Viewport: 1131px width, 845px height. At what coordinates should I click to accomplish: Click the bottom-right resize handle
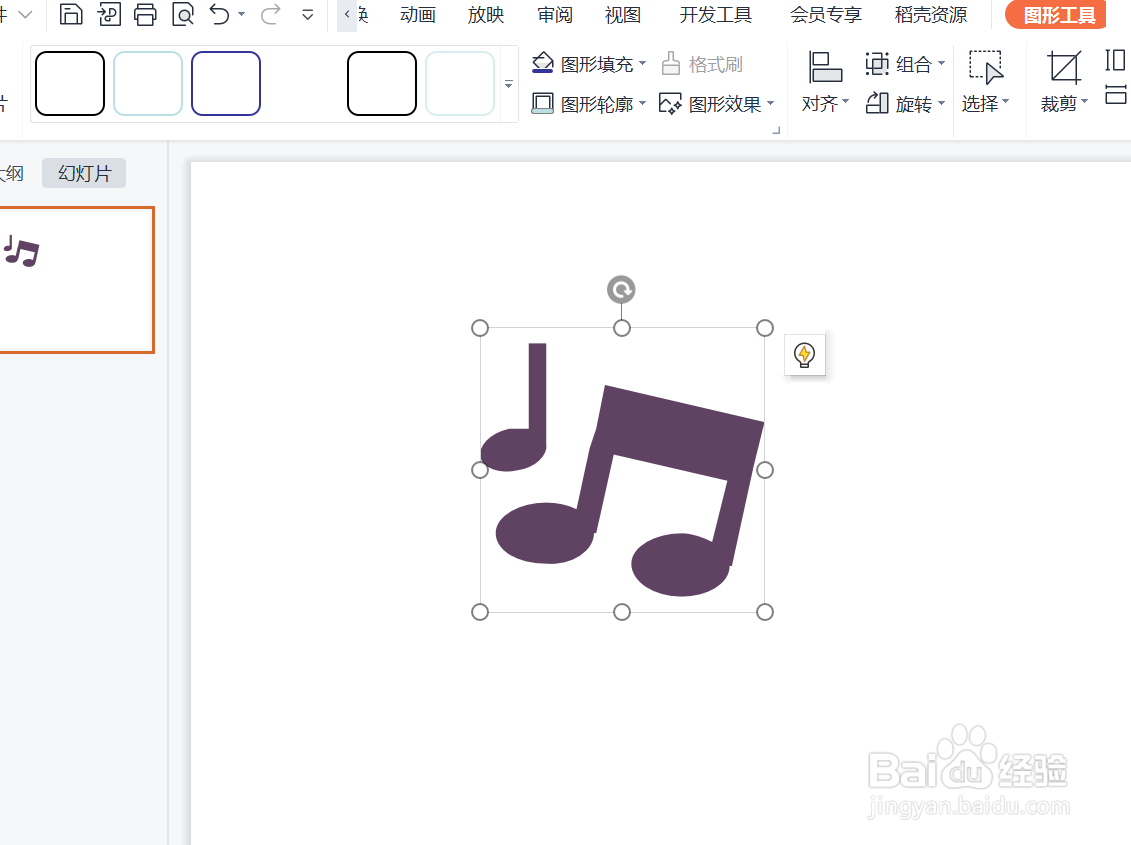(x=765, y=612)
